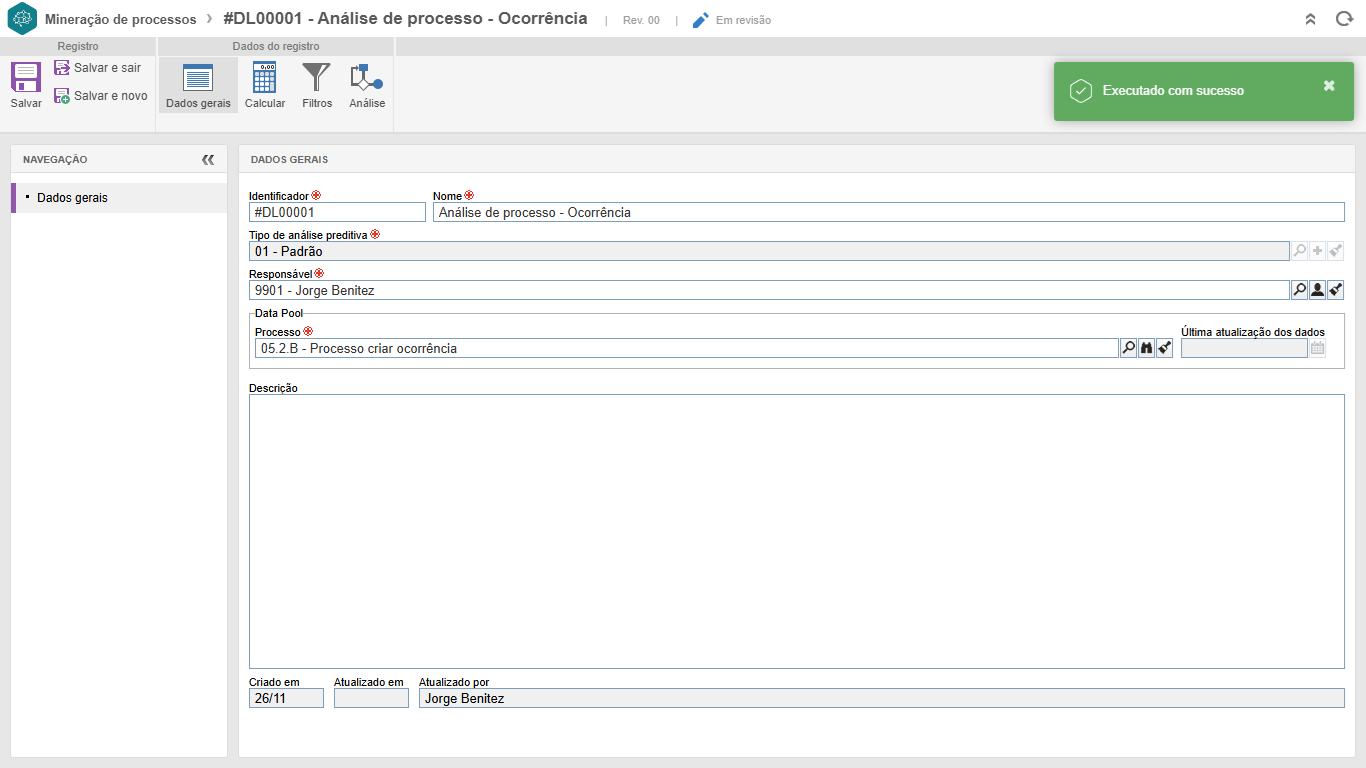Image resolution: width=1366 pixels, height=768 pixels.
Task: Click the Nome input field
Action: coord(888,212)
